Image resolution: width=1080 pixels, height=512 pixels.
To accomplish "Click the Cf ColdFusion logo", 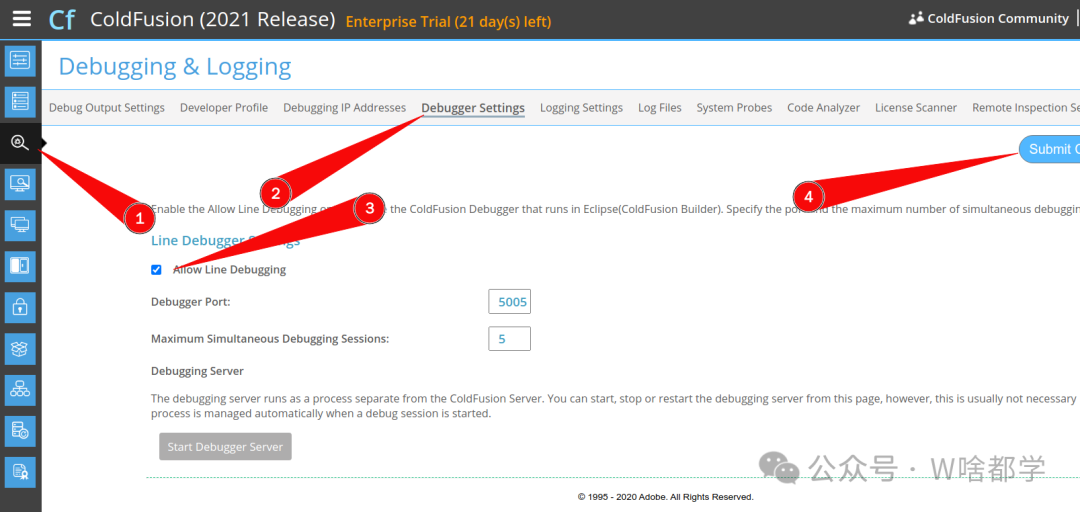I will [x=61, y=19].
